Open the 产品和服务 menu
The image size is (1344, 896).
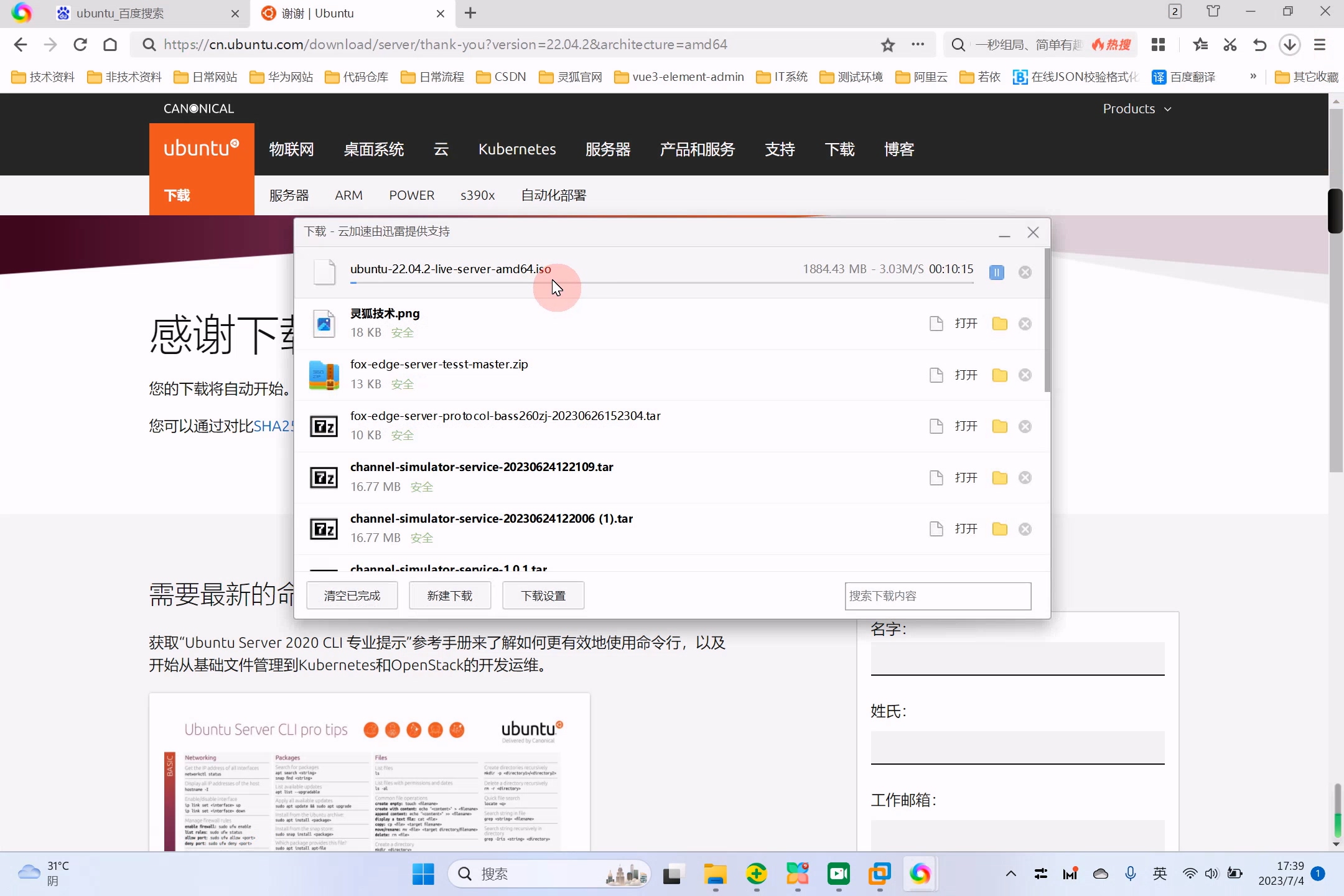pyautogui.click(x=698, y=149)
